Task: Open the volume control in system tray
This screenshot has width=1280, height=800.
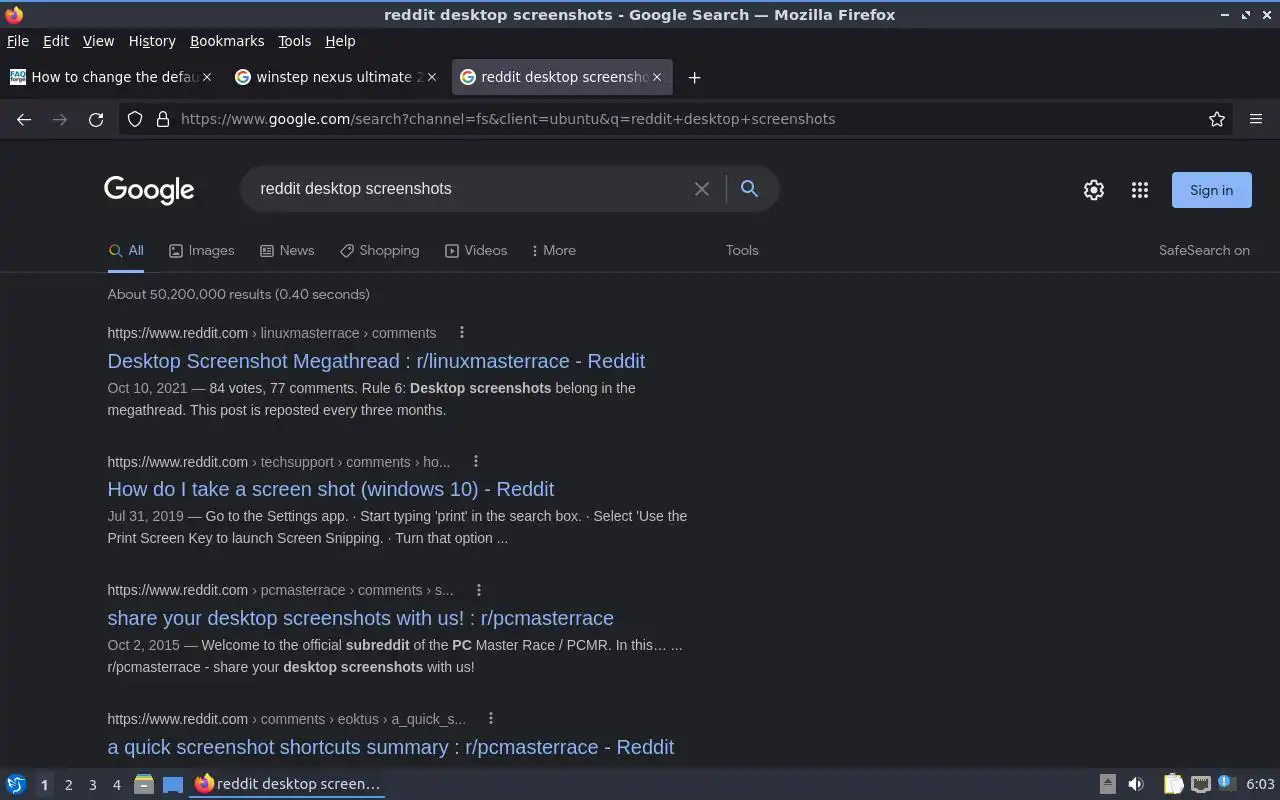Action: 1136,784
